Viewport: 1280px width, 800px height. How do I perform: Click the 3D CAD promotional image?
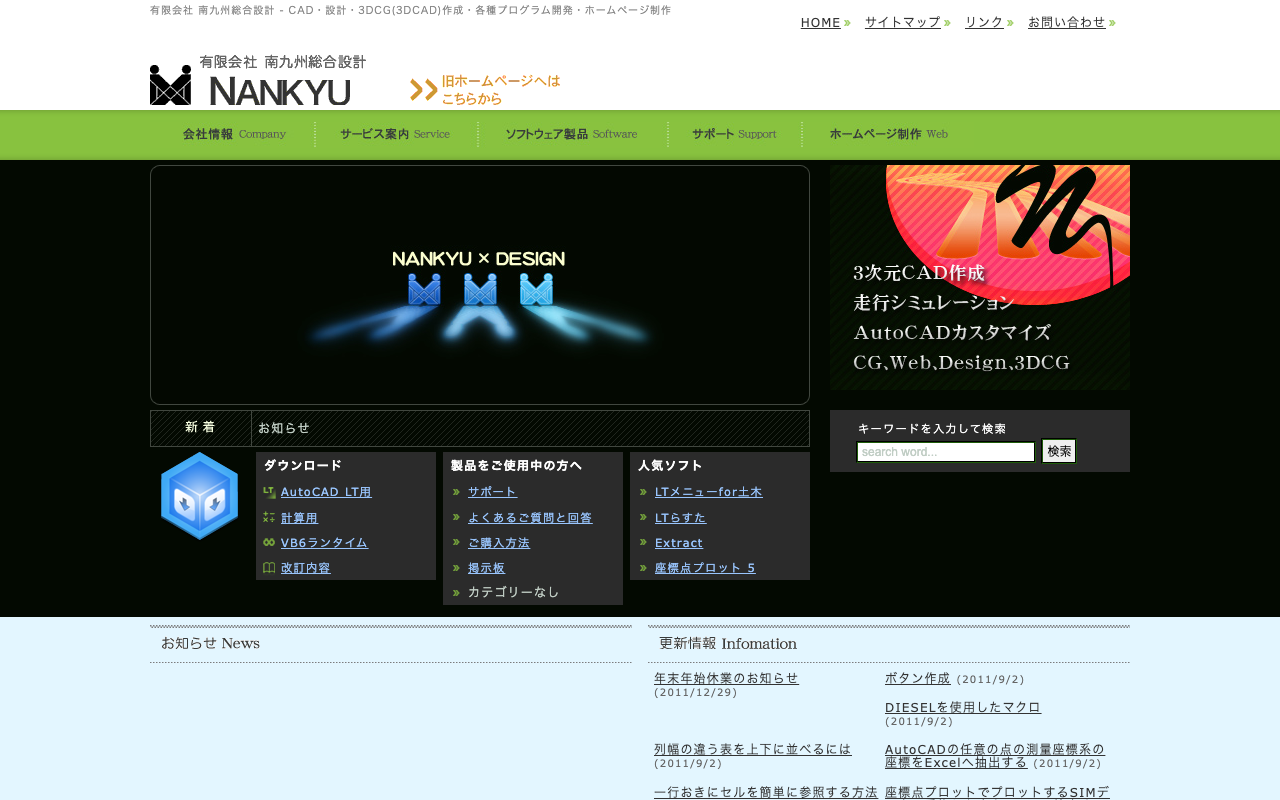pyautogui.click(x=980, y=277)
